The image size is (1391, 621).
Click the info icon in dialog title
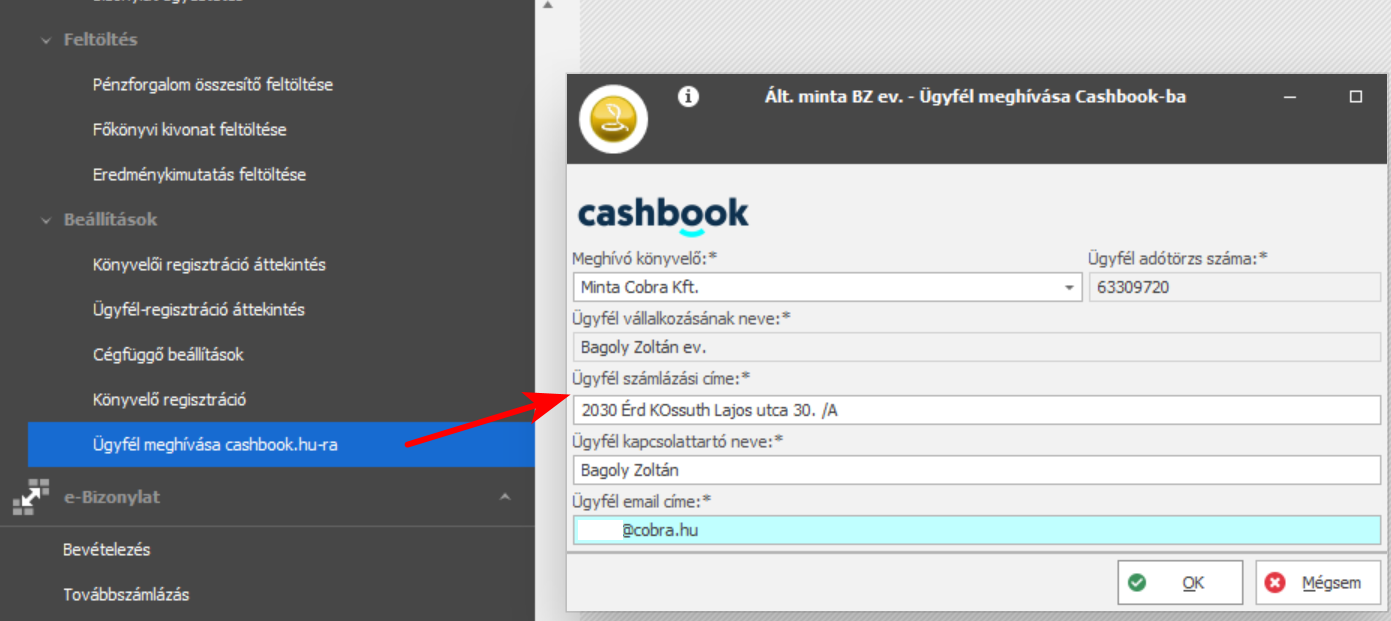tap(688, 96)
